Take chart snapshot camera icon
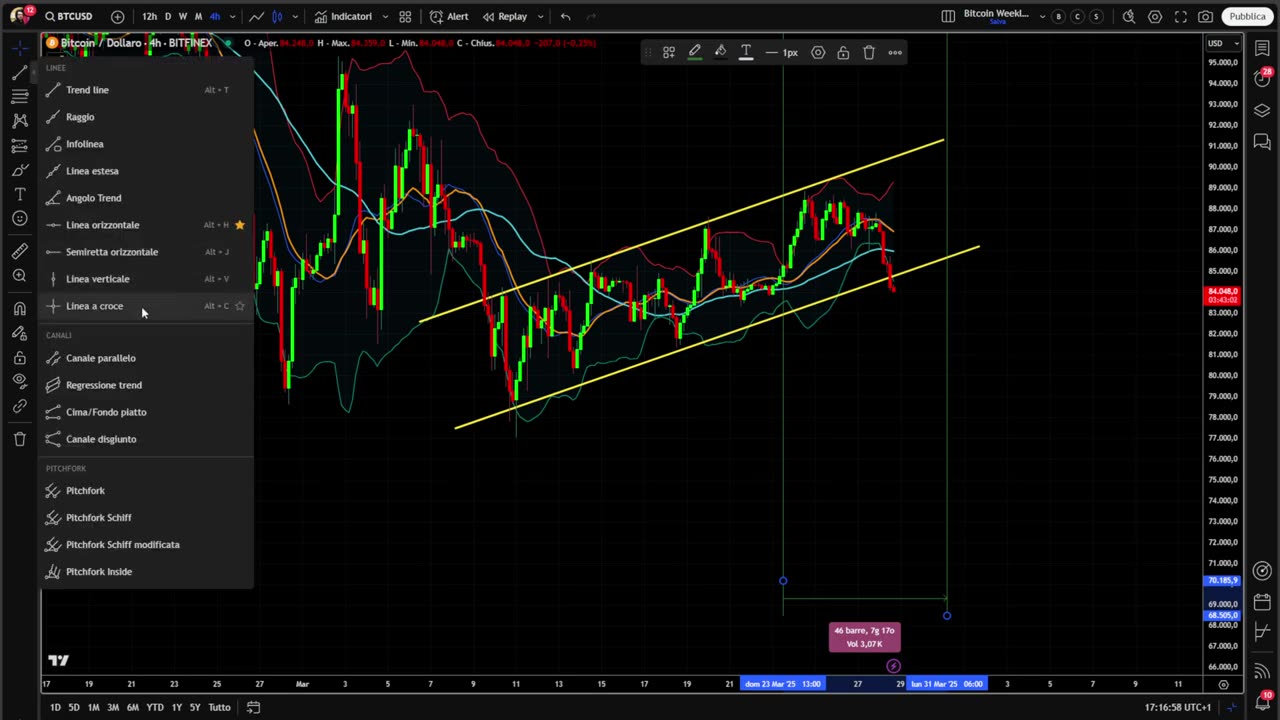Image resolution: width=1280 pixels, height=720 pixels. 1206,16
